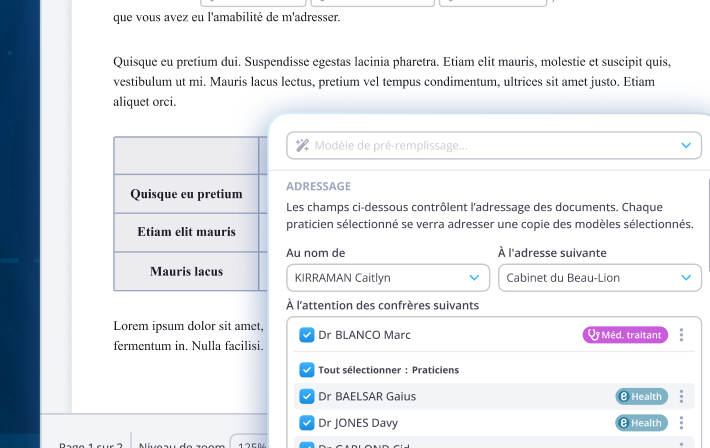Image resolution: width=710 pixels, height=448 pixels.
Task: Click the empty header cell of the table
Action: 186,155
